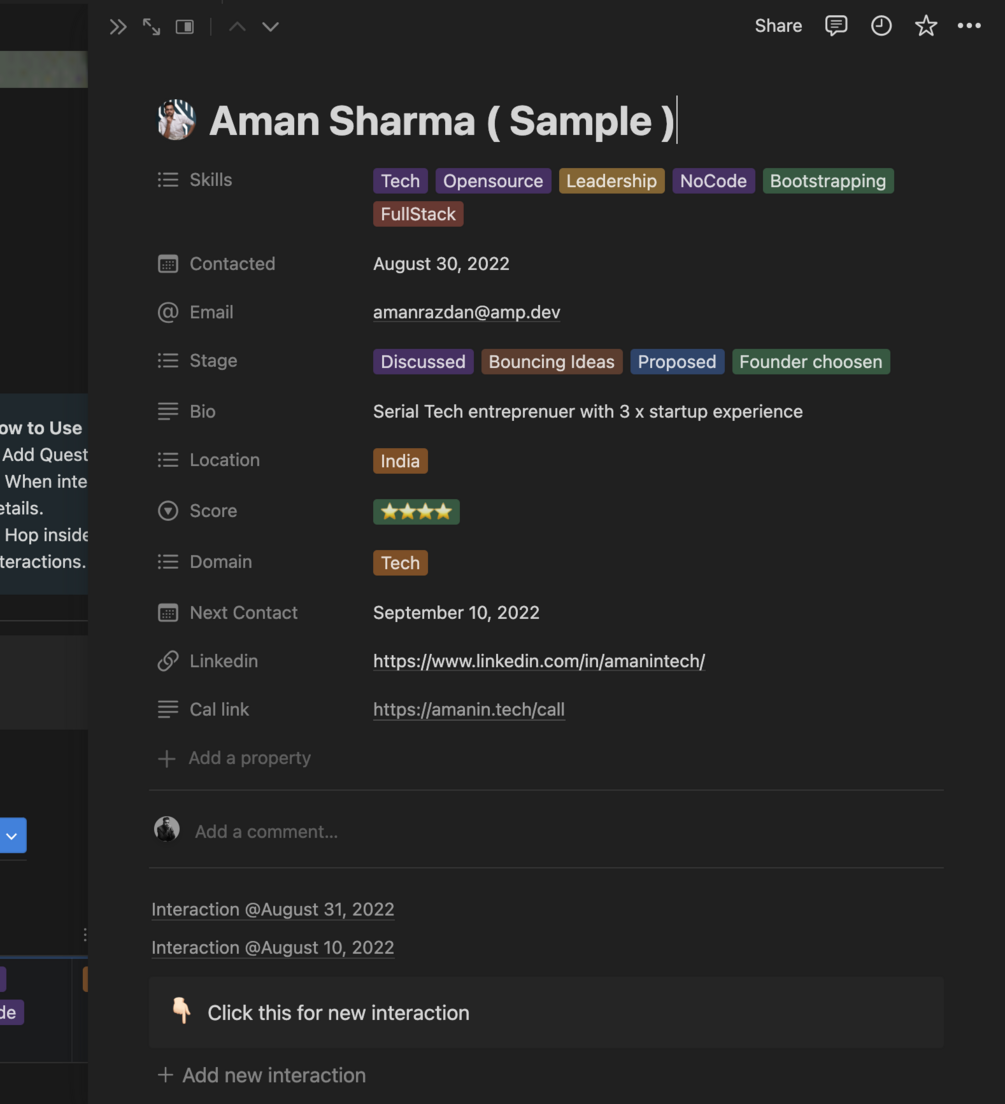Close the side peek panel with double chevron
The height and width of the screenshot is (1104, 1005).
point(118,27)
